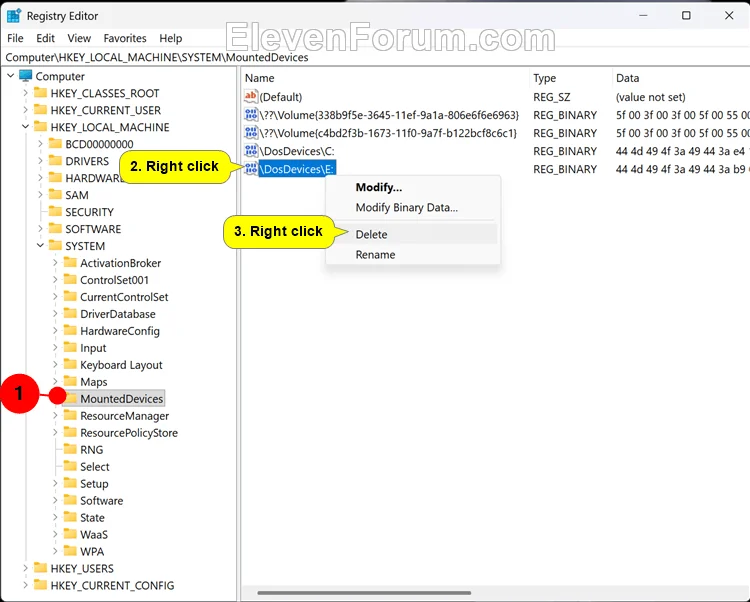The image size is (750, 602).
Task: Expand the ControlSet001 chevron
Action: (x=55, y=280)
